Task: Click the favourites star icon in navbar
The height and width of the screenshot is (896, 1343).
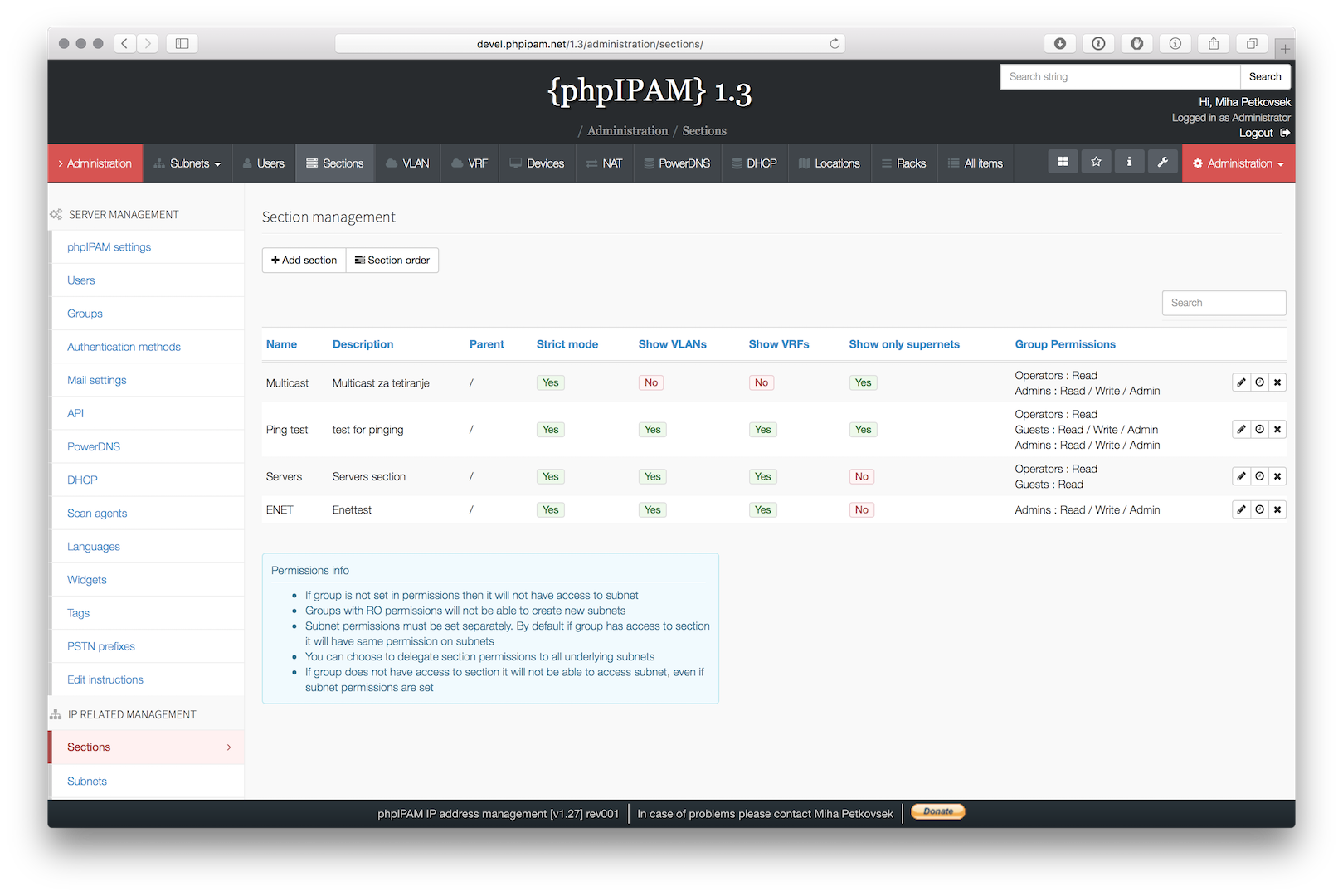Action: click(1096, 162)
